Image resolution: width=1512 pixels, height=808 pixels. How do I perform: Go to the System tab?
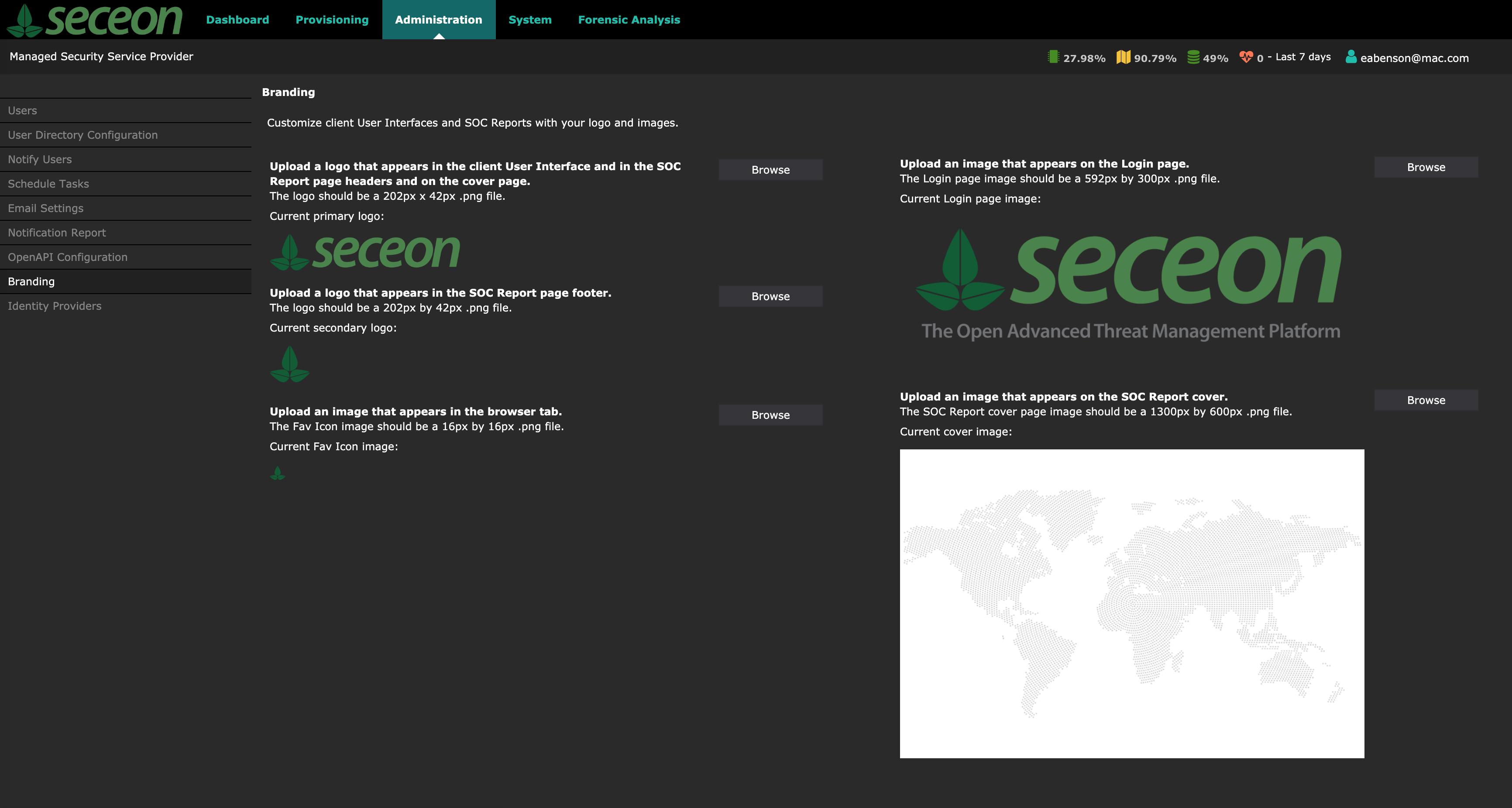coord(529,20)
